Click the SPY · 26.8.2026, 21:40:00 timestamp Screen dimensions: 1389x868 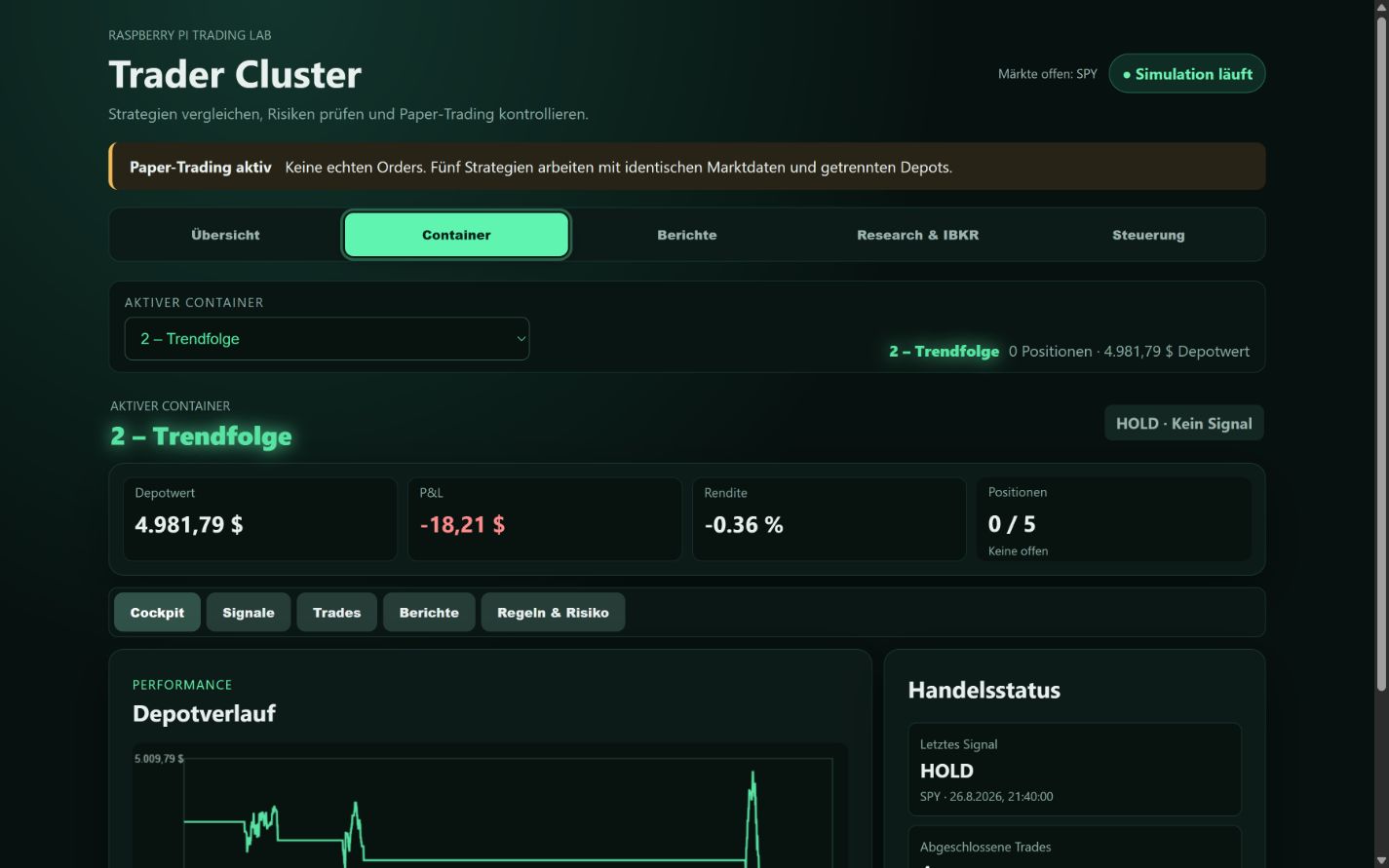click(x=986, y=797)
